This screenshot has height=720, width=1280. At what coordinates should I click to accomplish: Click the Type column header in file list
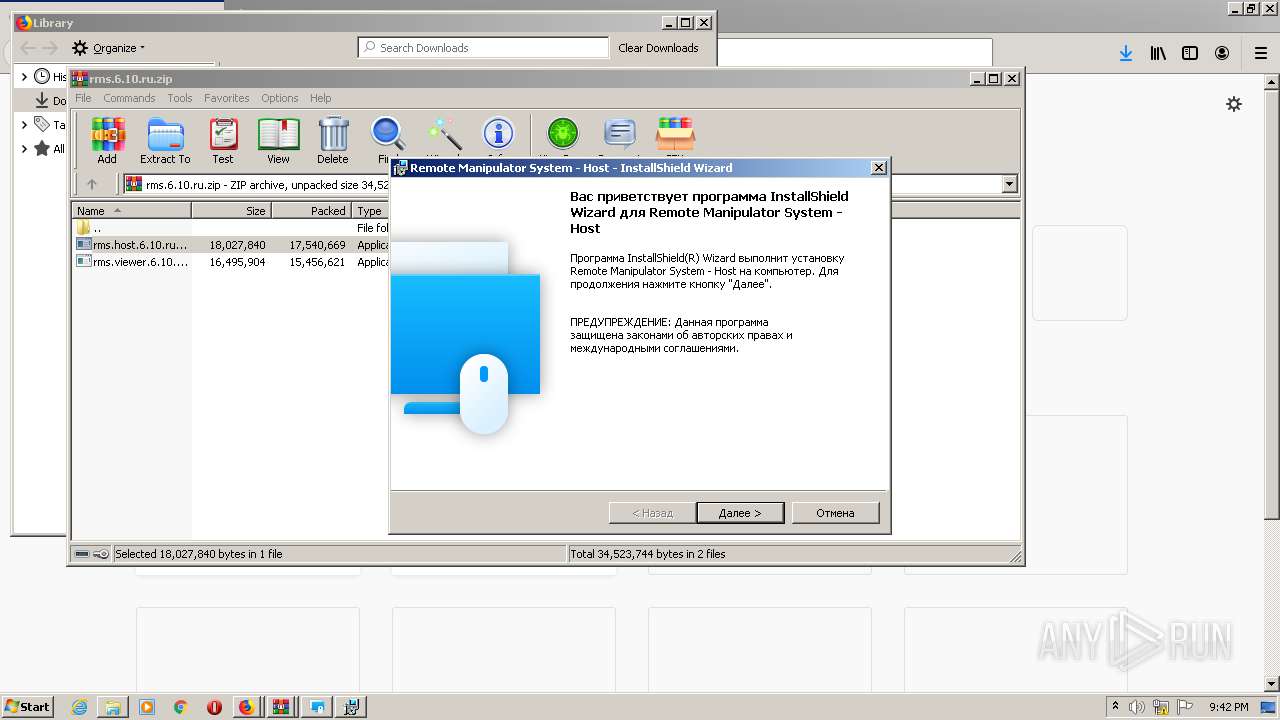[371, 211]
